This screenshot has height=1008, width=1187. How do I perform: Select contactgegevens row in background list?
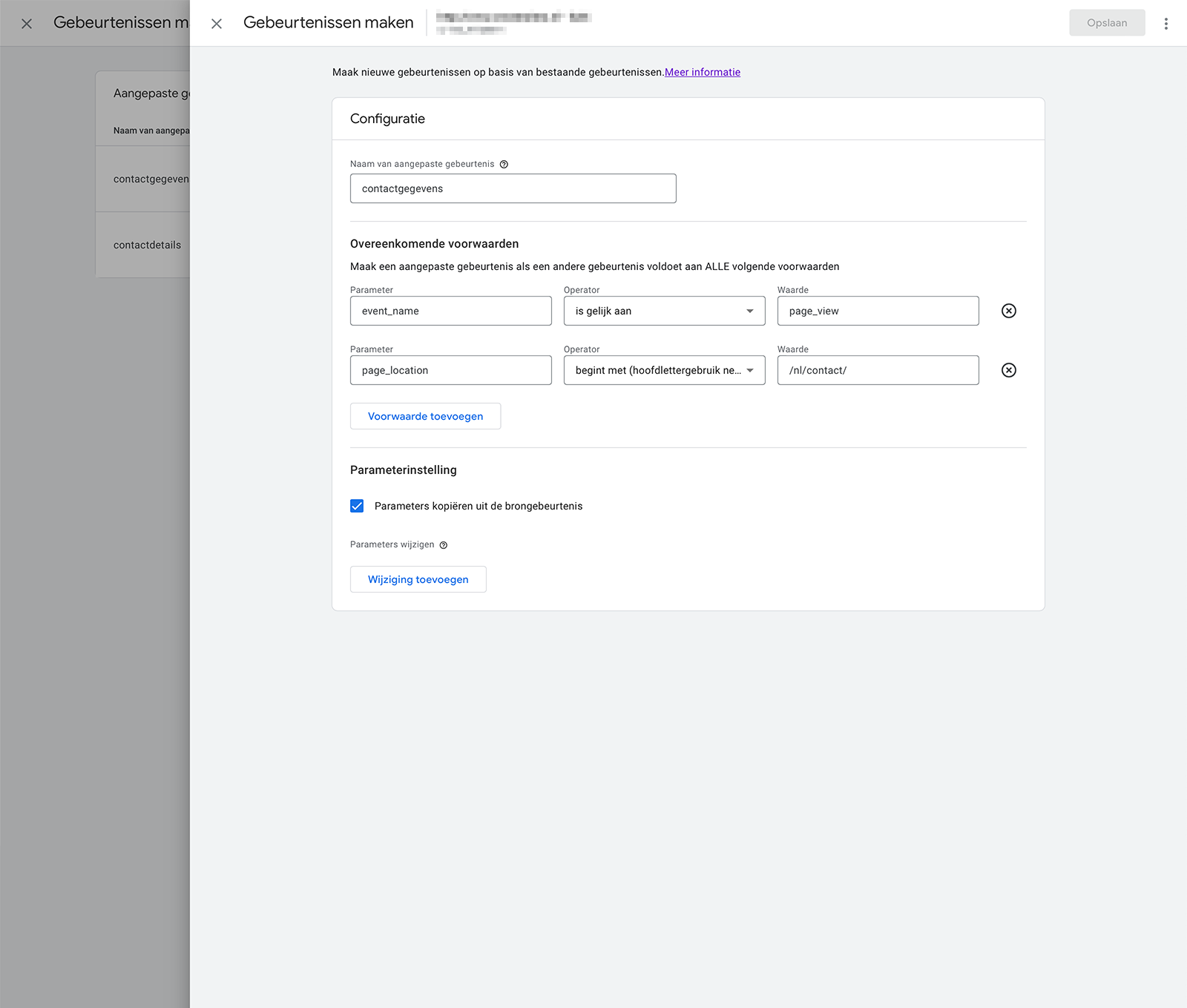tap(143, 179)
